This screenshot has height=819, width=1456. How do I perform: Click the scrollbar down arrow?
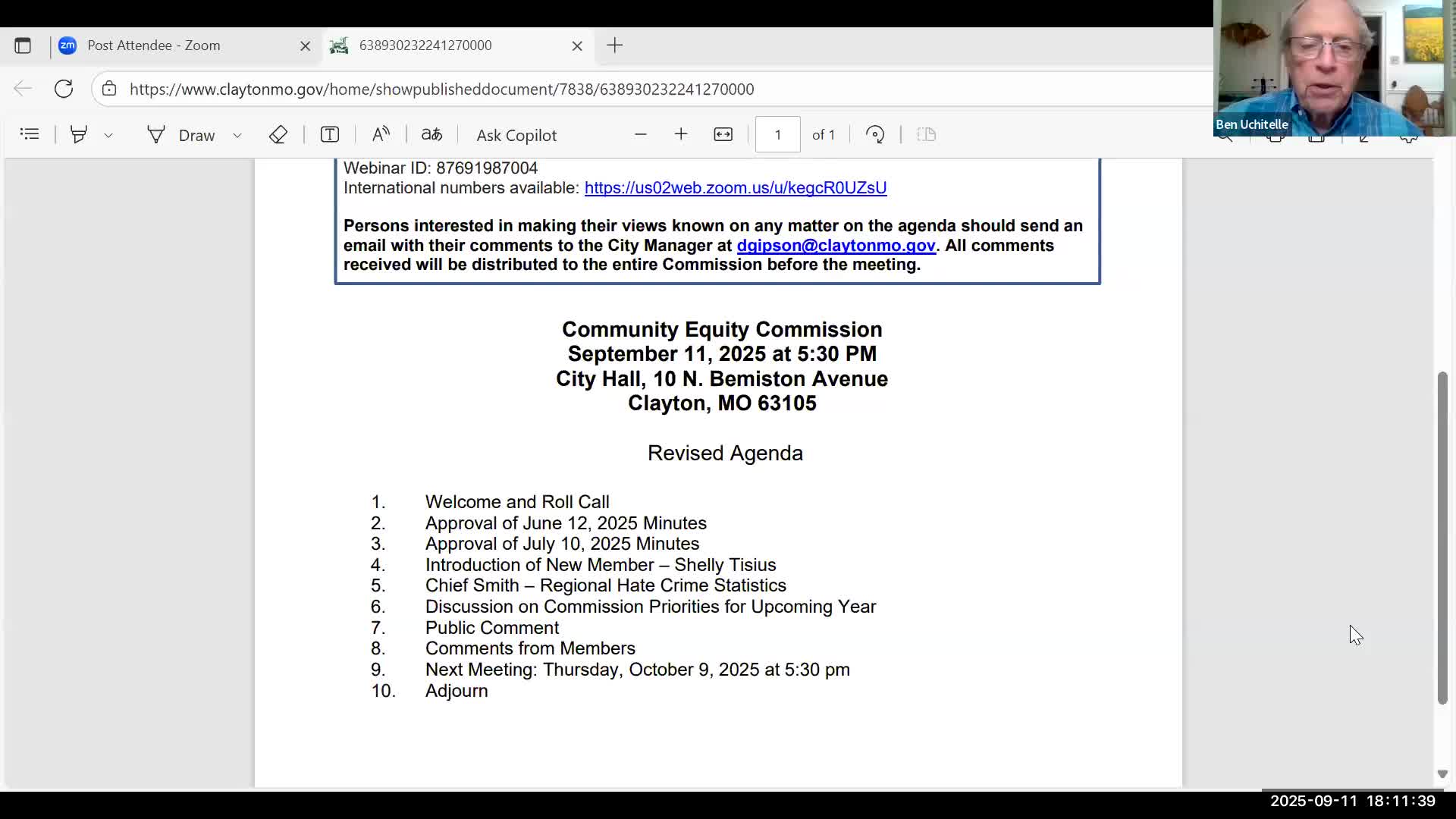point(1442,774)
